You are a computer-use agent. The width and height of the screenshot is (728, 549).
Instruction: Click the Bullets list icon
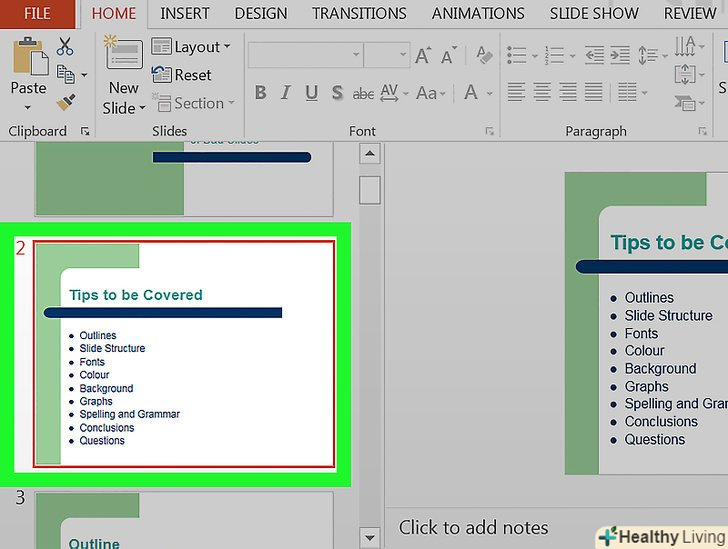(x=517, y=55)
